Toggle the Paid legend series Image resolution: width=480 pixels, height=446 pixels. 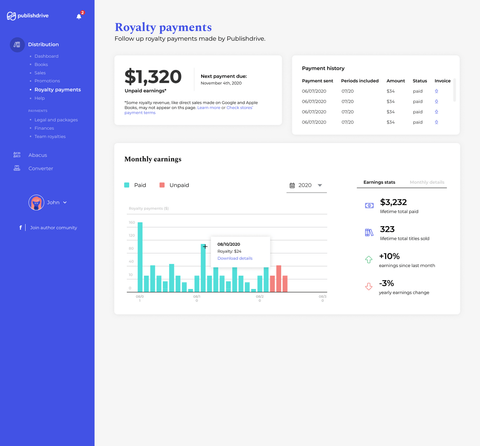click(x=135, y=185)
